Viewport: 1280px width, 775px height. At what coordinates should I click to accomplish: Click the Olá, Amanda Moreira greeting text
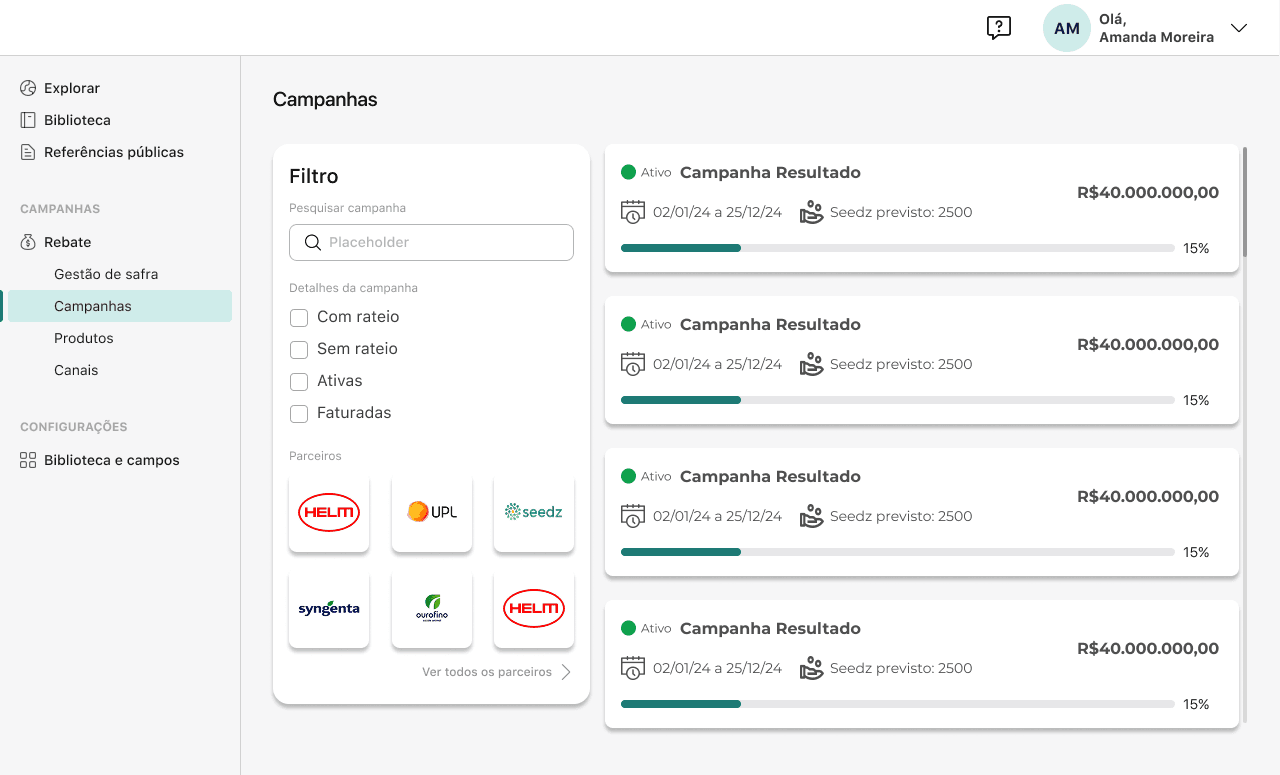(1156, 28)
